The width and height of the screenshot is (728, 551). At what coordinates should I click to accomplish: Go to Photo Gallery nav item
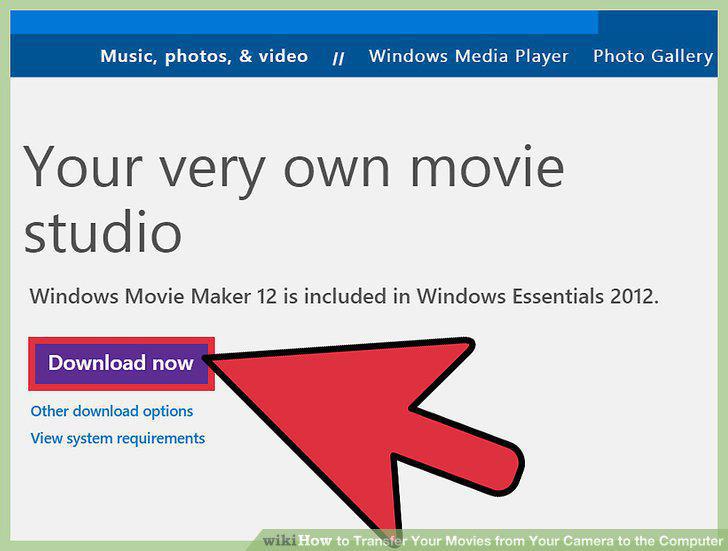(653, 56)
